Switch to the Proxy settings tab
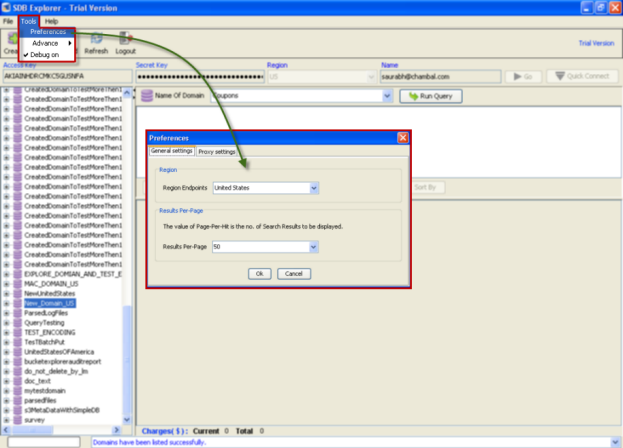This screenshot has width=623, height=448. [x=217, y=152]
